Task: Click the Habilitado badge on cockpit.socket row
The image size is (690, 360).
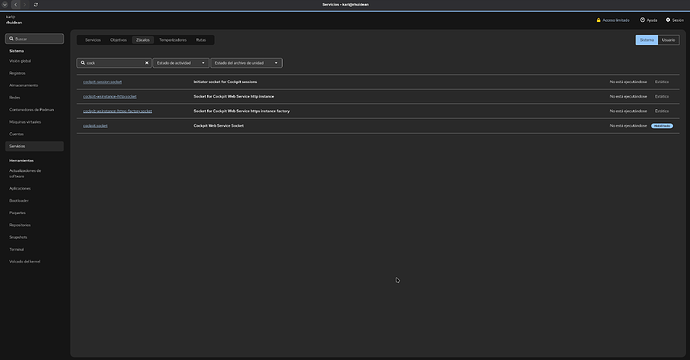Action: [662, 126]
